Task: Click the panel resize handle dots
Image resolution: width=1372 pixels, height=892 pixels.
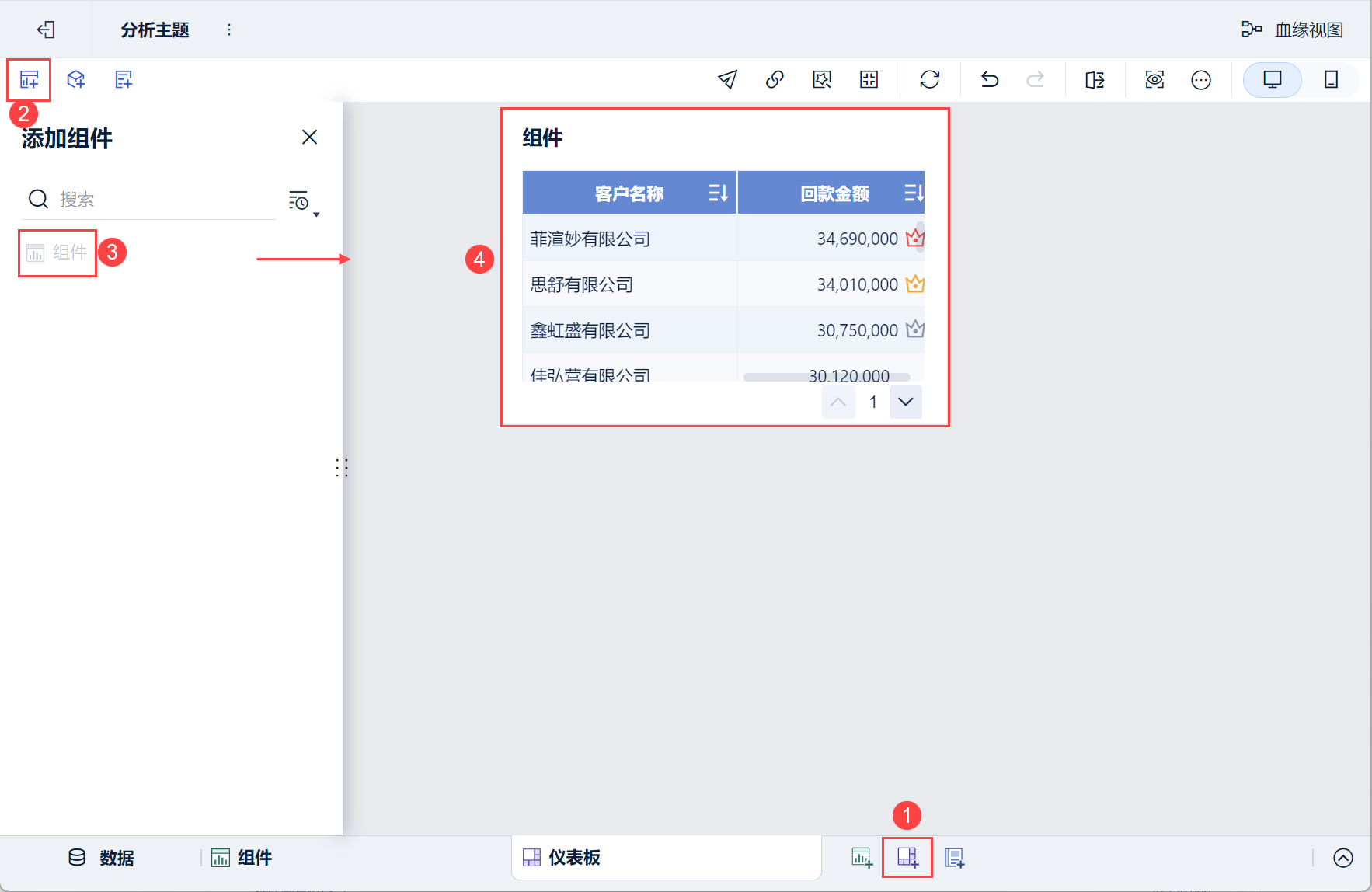Action: coord(342,468)
